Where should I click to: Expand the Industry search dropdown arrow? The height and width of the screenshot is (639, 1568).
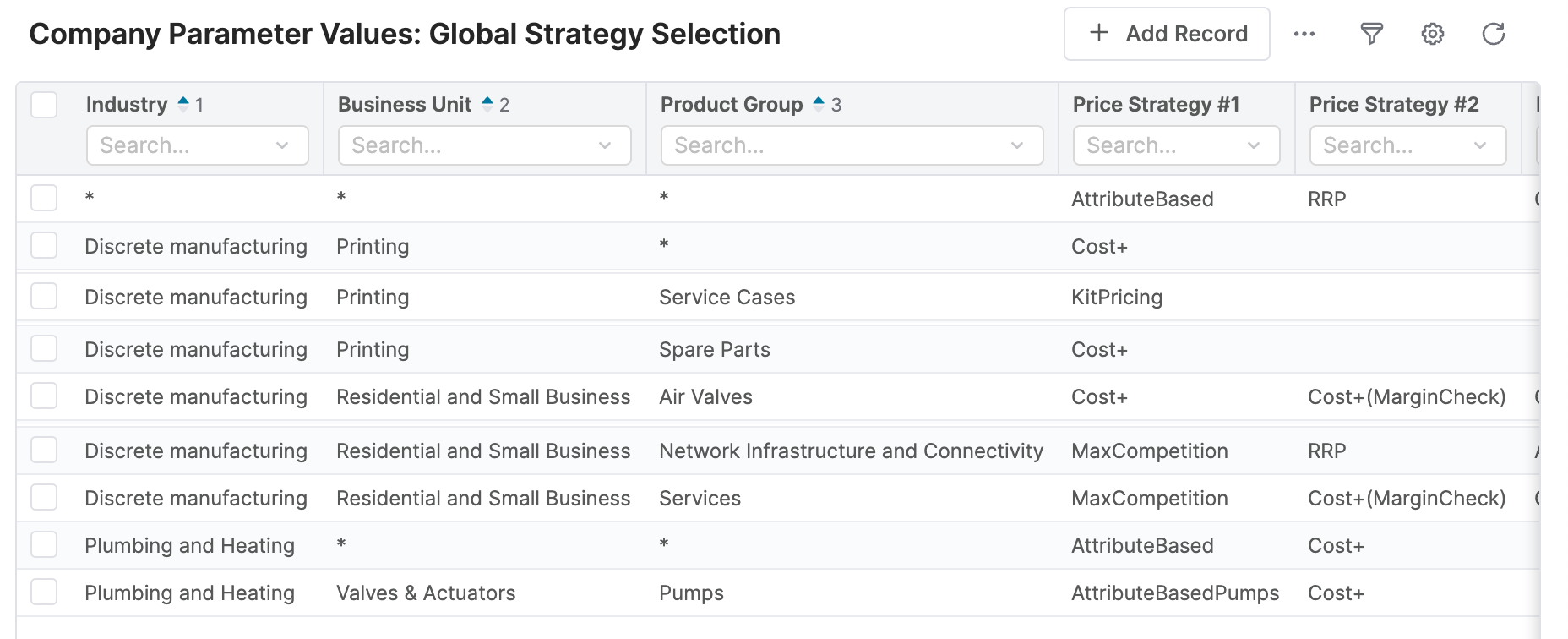point(282,145)
